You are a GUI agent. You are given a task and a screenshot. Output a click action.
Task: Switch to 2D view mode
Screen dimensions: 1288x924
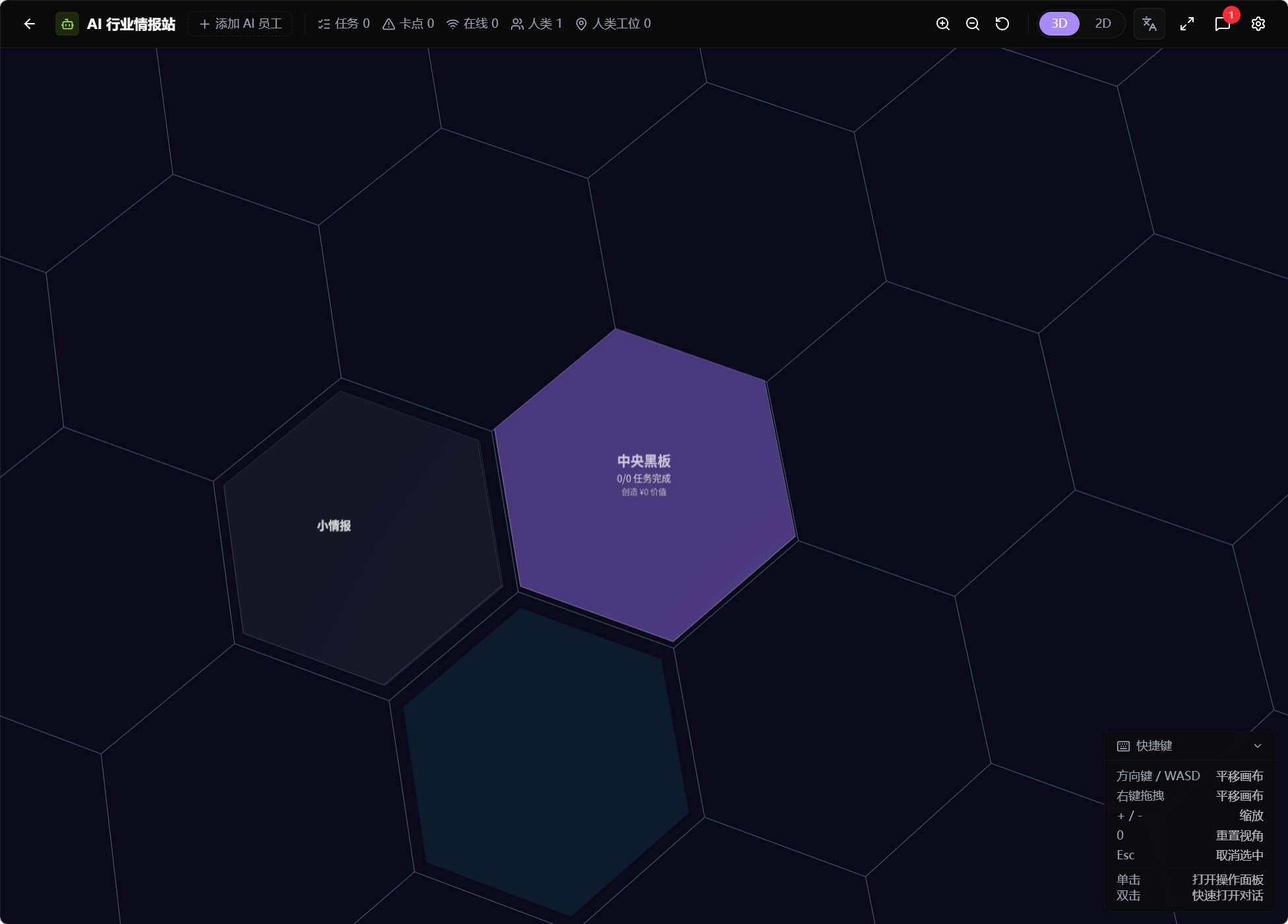click(1103, 24)
